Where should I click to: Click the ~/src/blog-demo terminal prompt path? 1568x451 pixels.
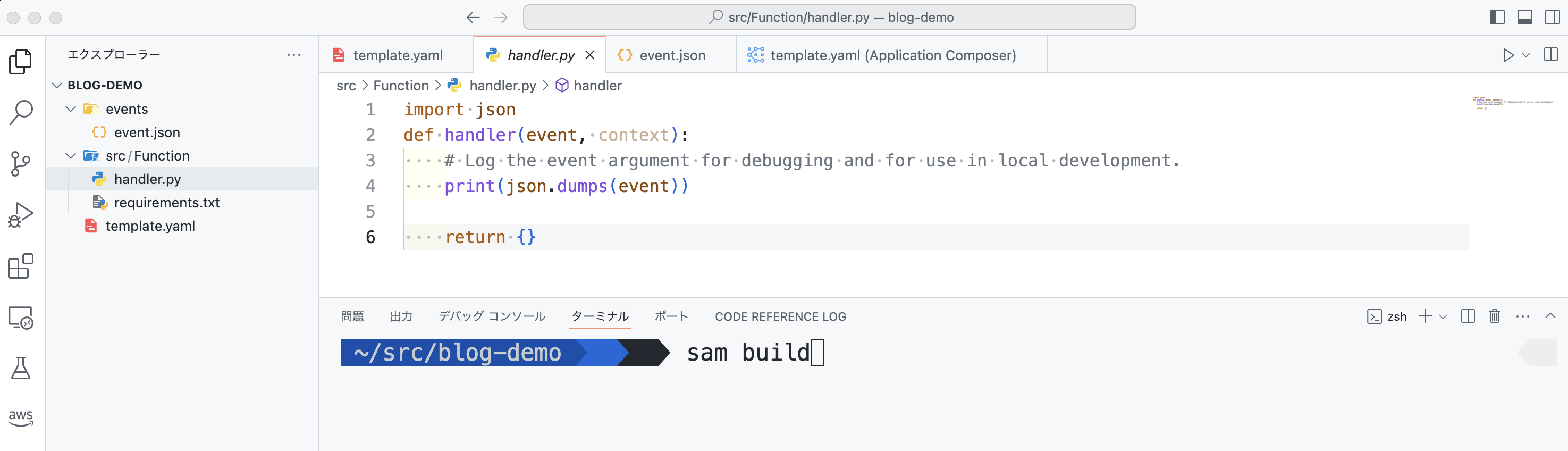457,353
